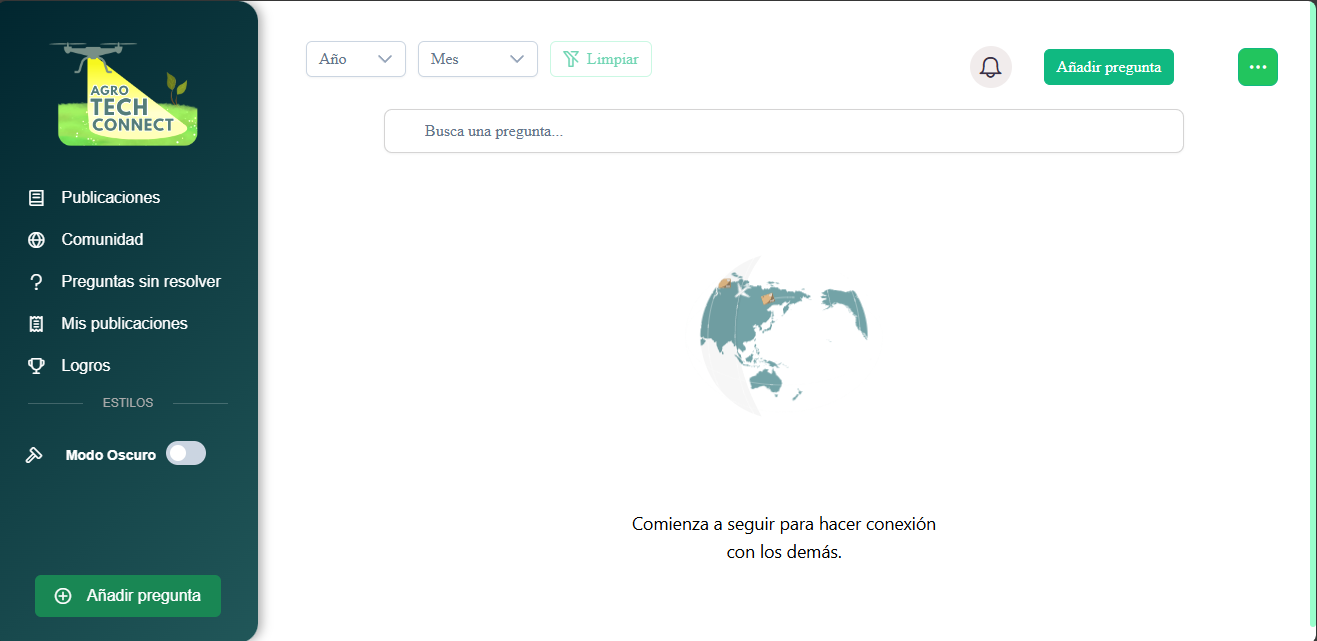Open the Año filter dropdown
This screenshot has height=641, width=1317.
click(355, 59)
